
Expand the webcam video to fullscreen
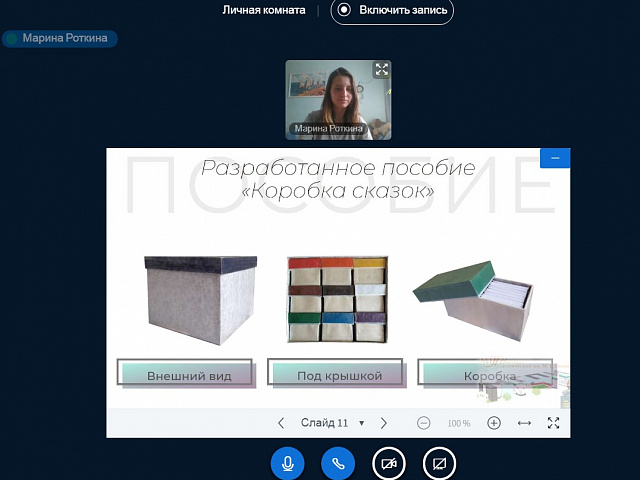pos(380,70)
